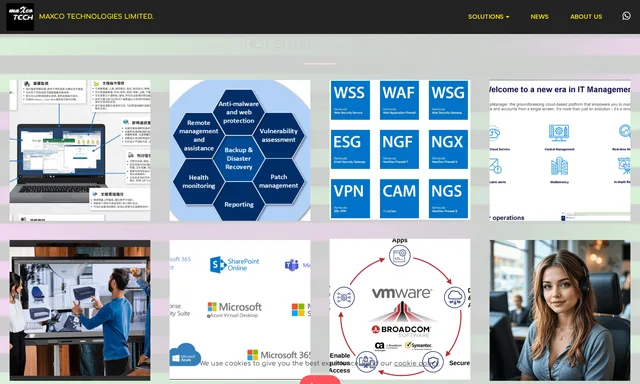Viewport: 640px width, 384px height.
Task: Open the Microsoft 365 products thumbnail
Action: click(240, 310)
